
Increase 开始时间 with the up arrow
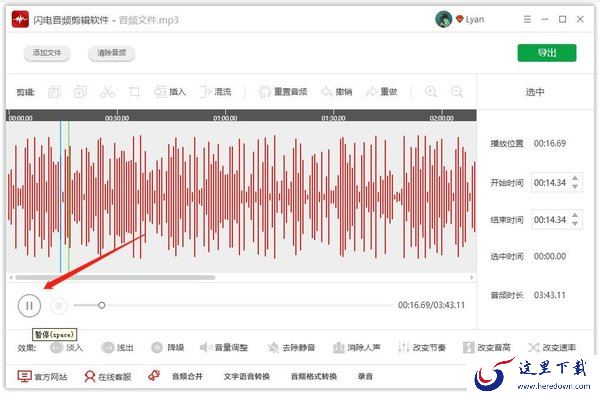point(575,179)
